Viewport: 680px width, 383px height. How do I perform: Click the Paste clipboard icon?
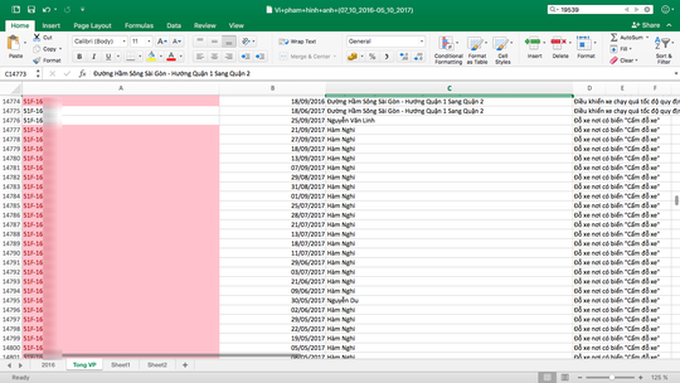[14, 43]
